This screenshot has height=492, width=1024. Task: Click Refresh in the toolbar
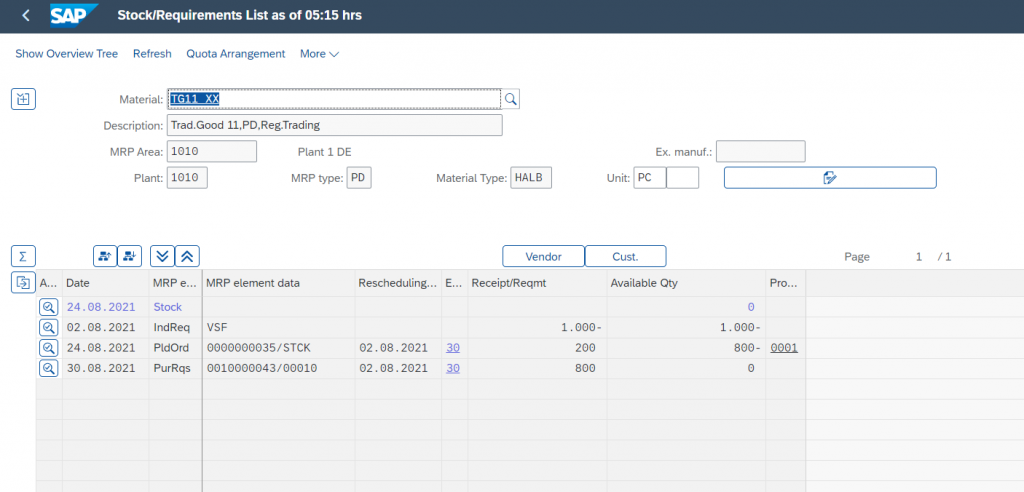tap(152, 54)
